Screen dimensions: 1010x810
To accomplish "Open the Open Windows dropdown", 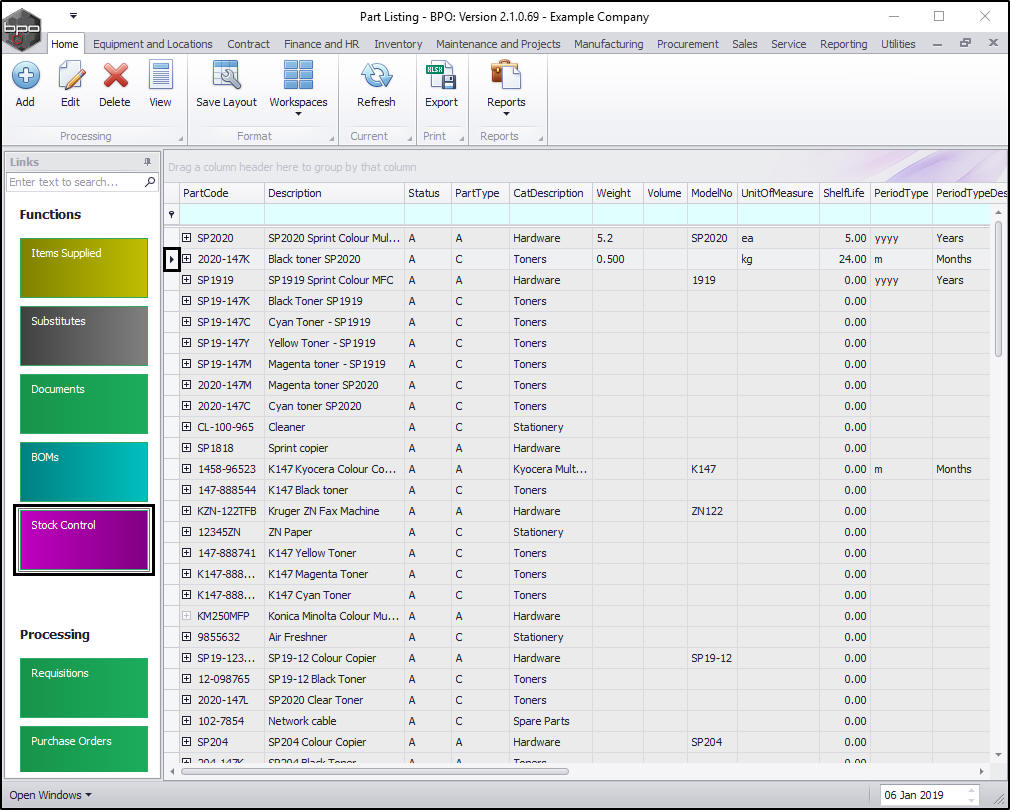I will click(50, 795).
